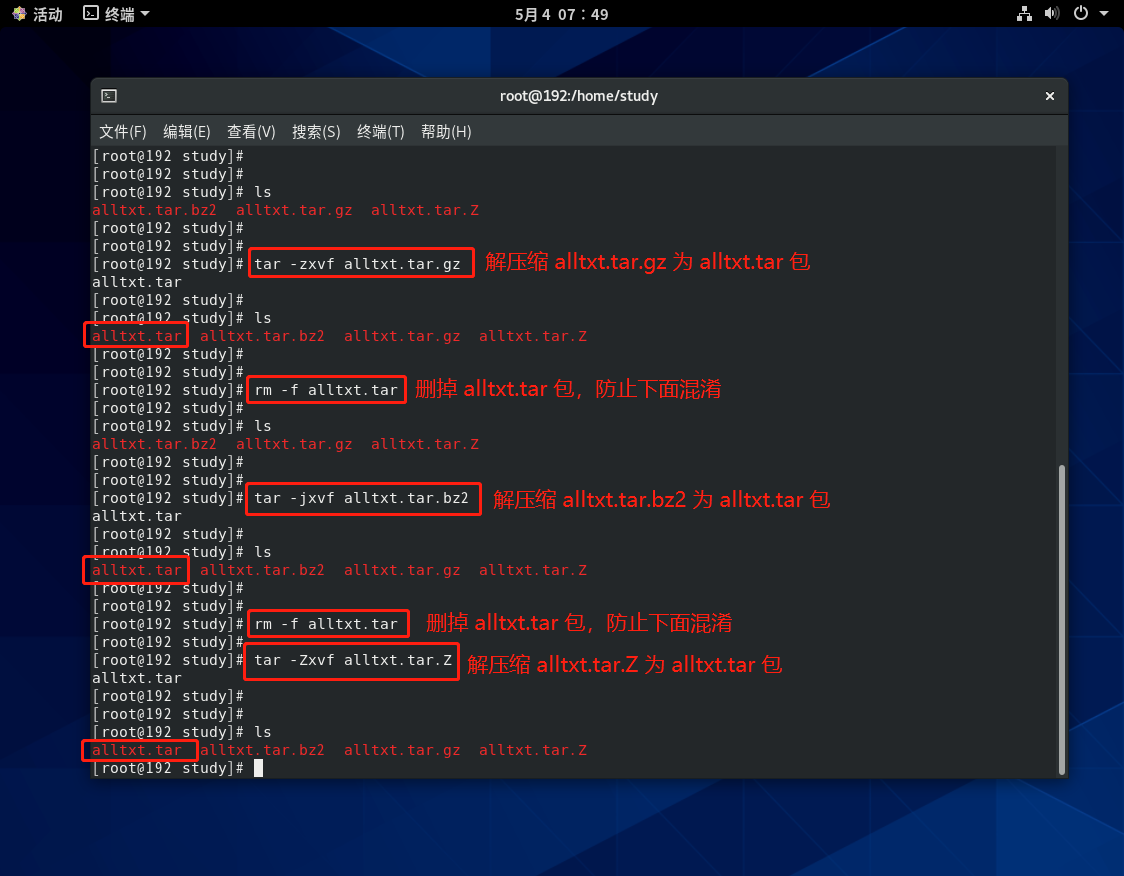
Task: Click the cursor at the last prompt line
Action: pos(258,768)
